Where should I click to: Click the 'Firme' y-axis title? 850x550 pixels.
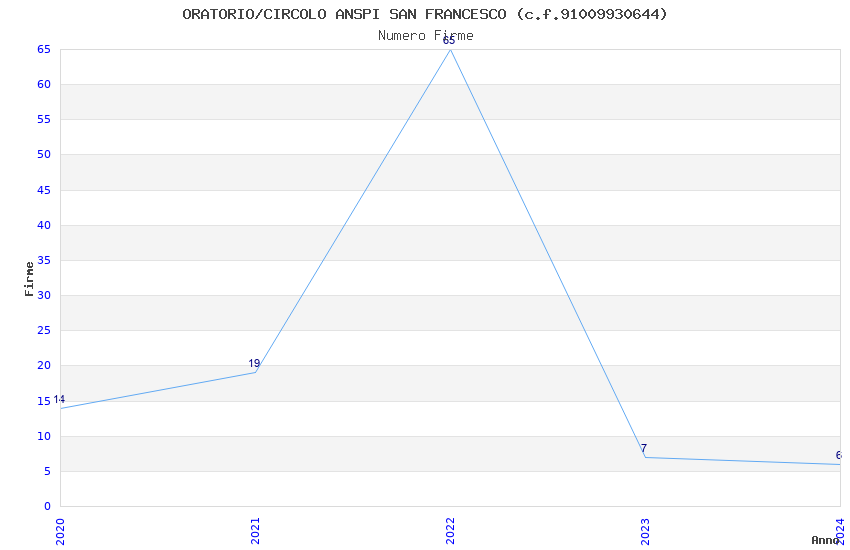(29, 279)
